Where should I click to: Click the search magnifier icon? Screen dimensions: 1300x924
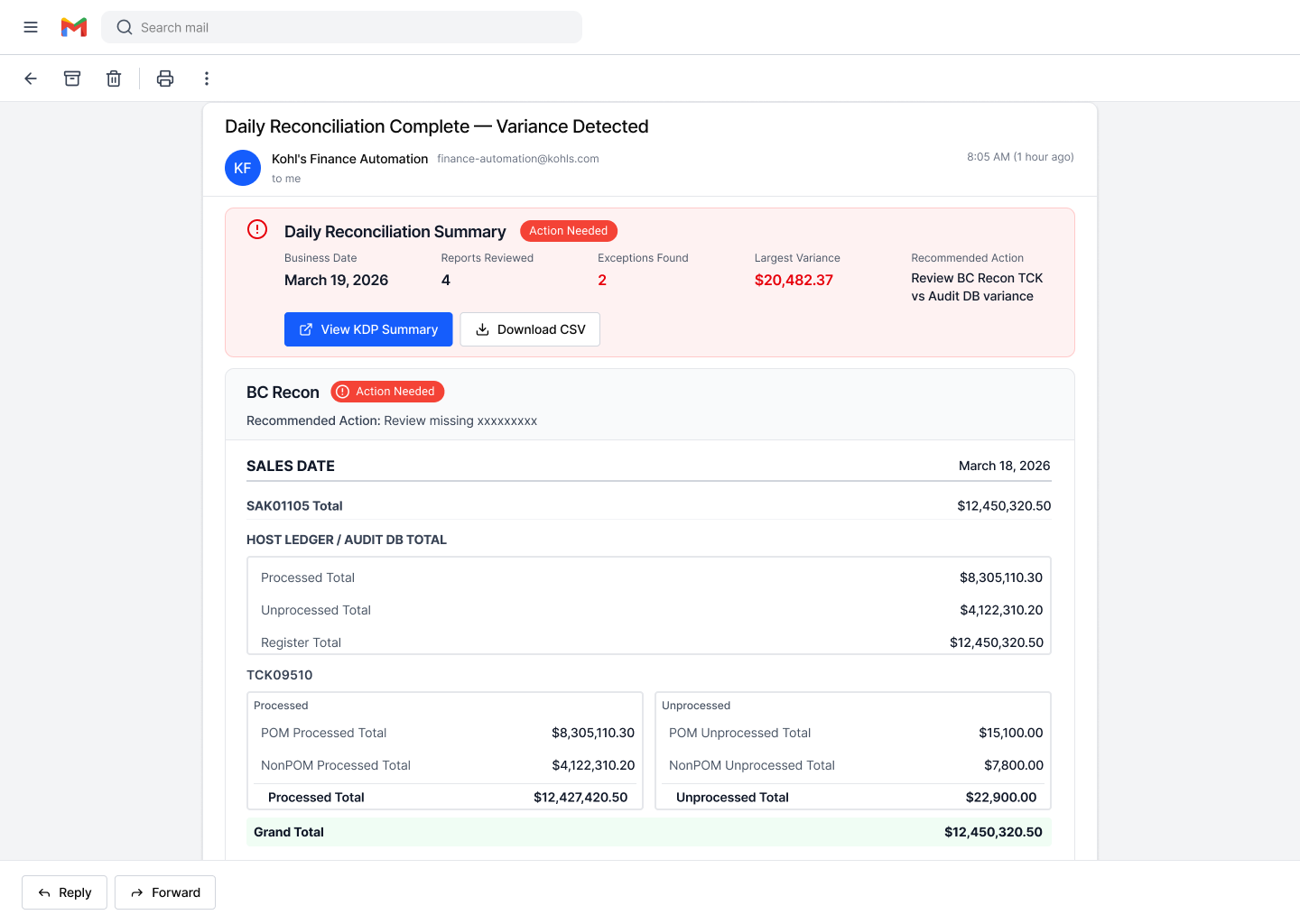[x=125, y=27]
